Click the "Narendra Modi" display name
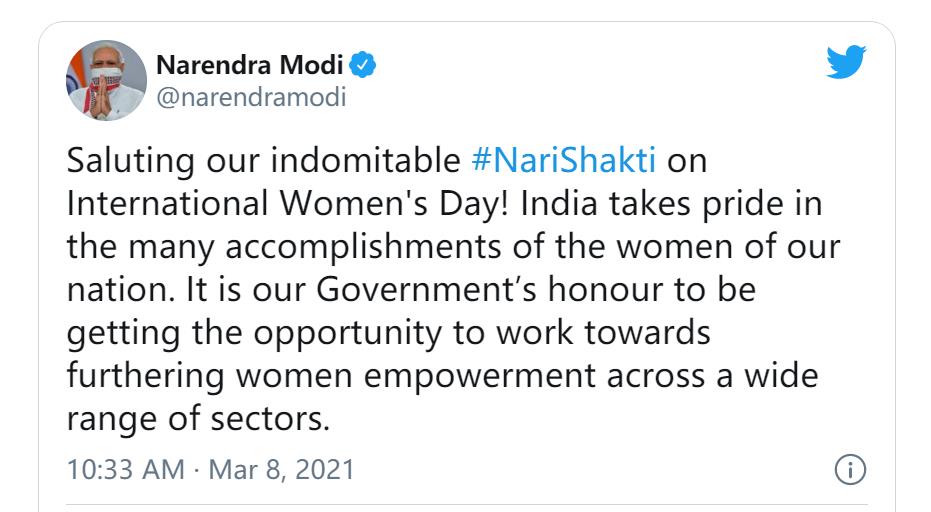 (250, 68)
